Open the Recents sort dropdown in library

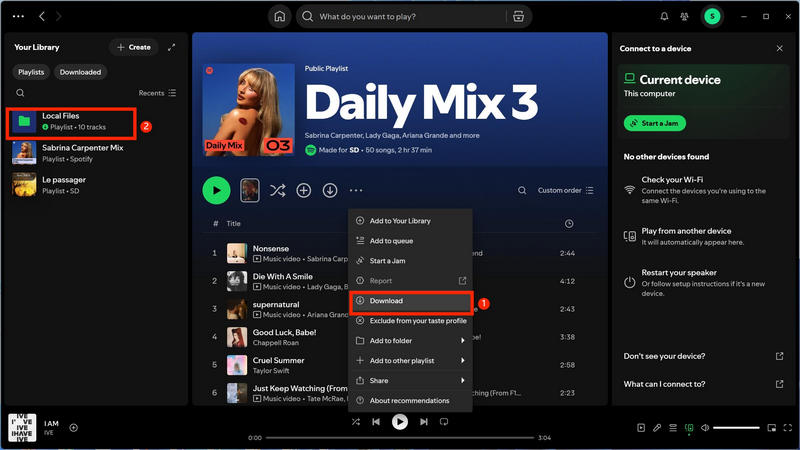(x=157, y=93)
